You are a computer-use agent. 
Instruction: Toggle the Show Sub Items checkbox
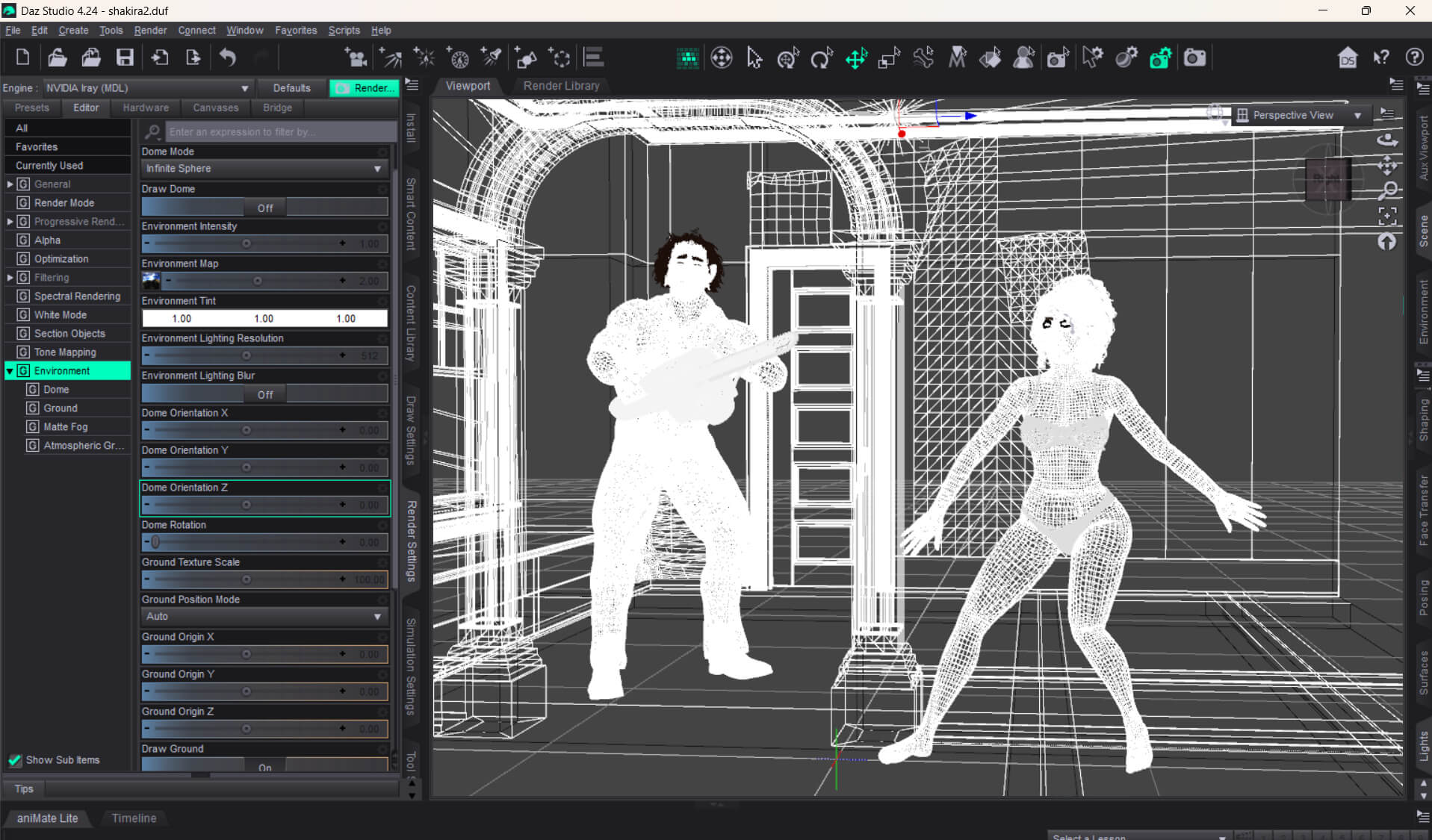[x=15, y=760]
